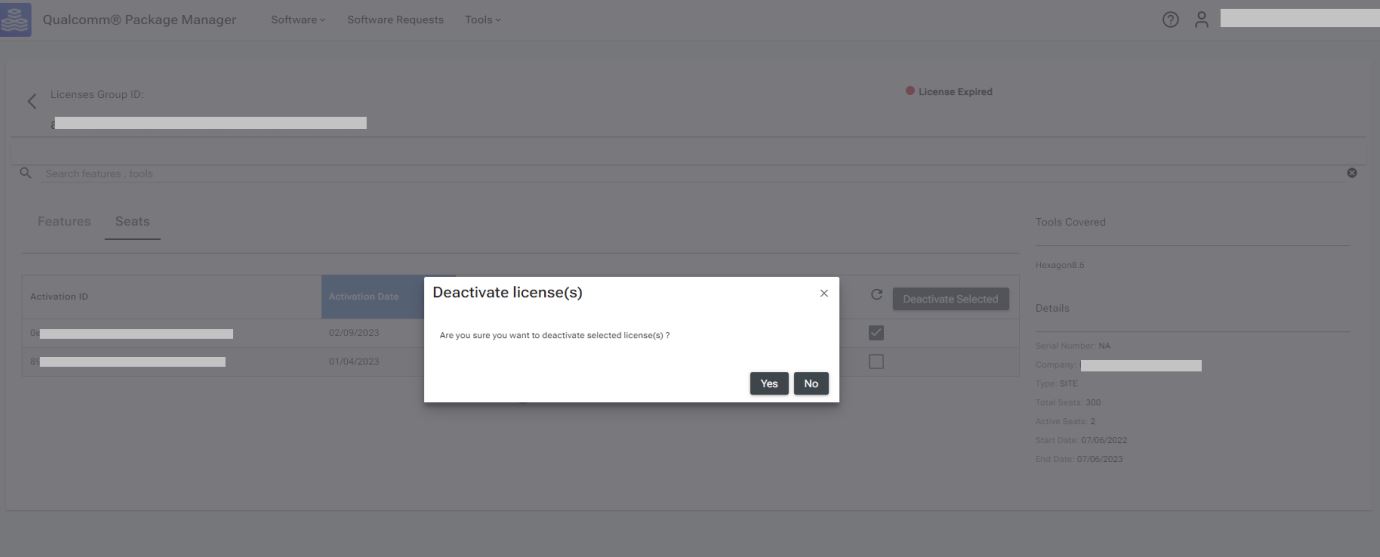Check the seat activated 01/04/2023
1380x557 pixels.
tap(876, 361)
